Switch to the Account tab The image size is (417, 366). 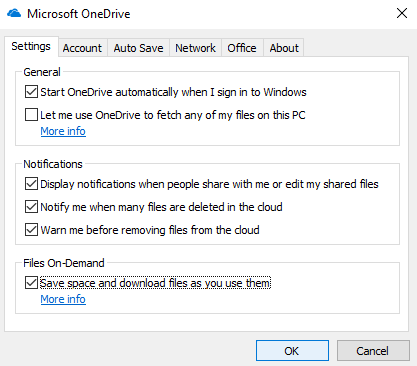click(x=82, y=48)
